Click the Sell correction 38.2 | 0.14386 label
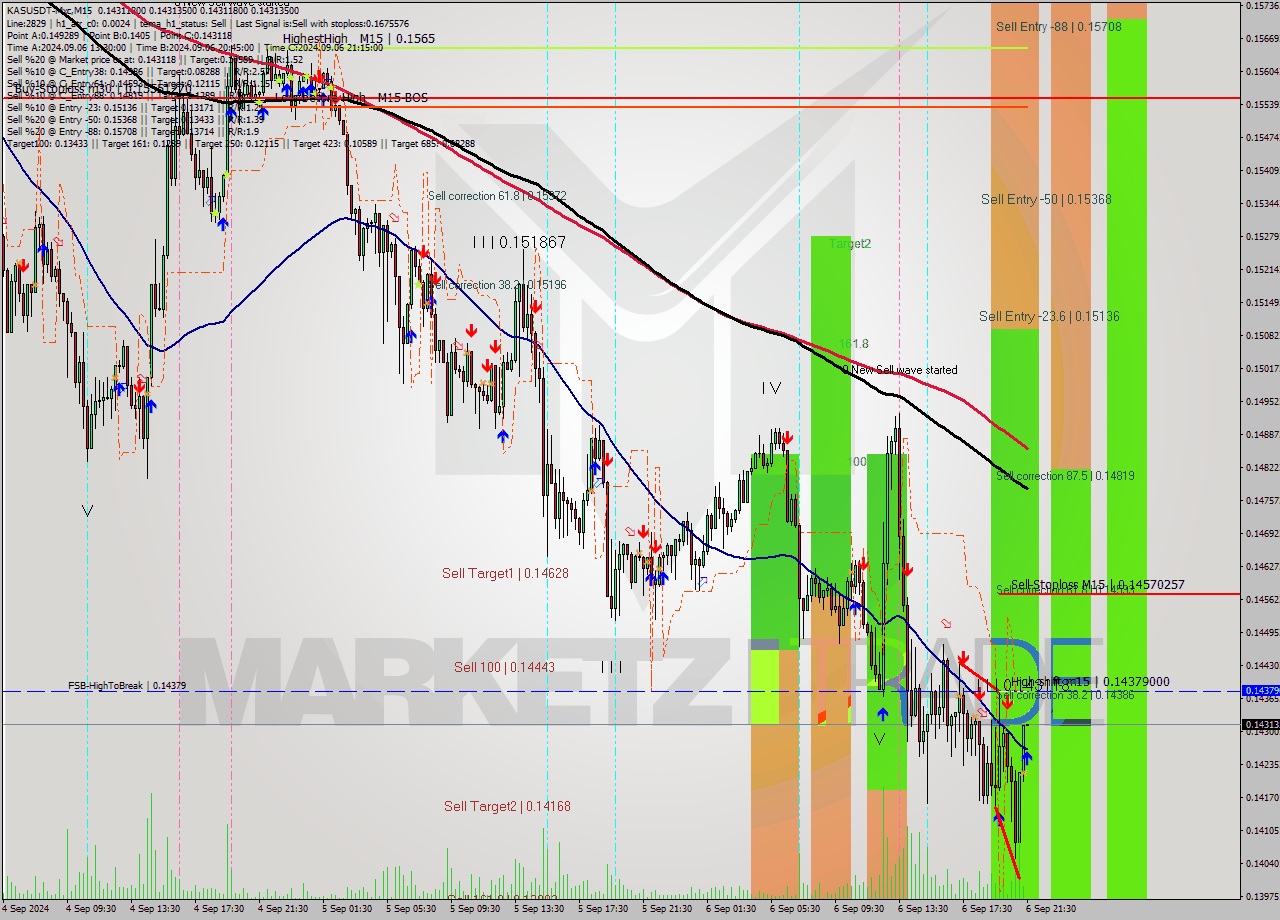Viewport: 1280px width, 920px height. pos(1065,694)
